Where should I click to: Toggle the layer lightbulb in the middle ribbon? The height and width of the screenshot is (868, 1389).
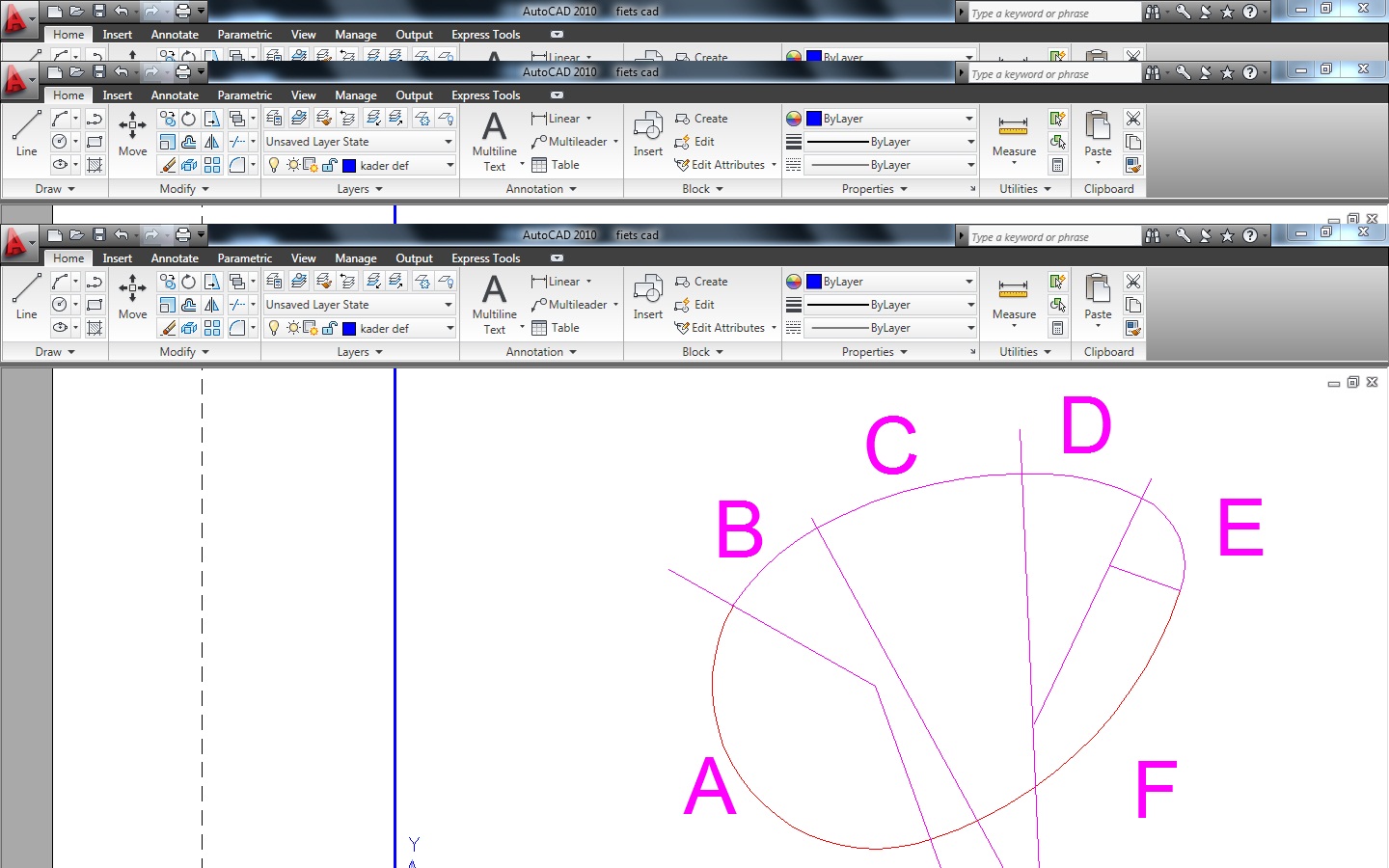pyautogui.click(x=274, y=165)
